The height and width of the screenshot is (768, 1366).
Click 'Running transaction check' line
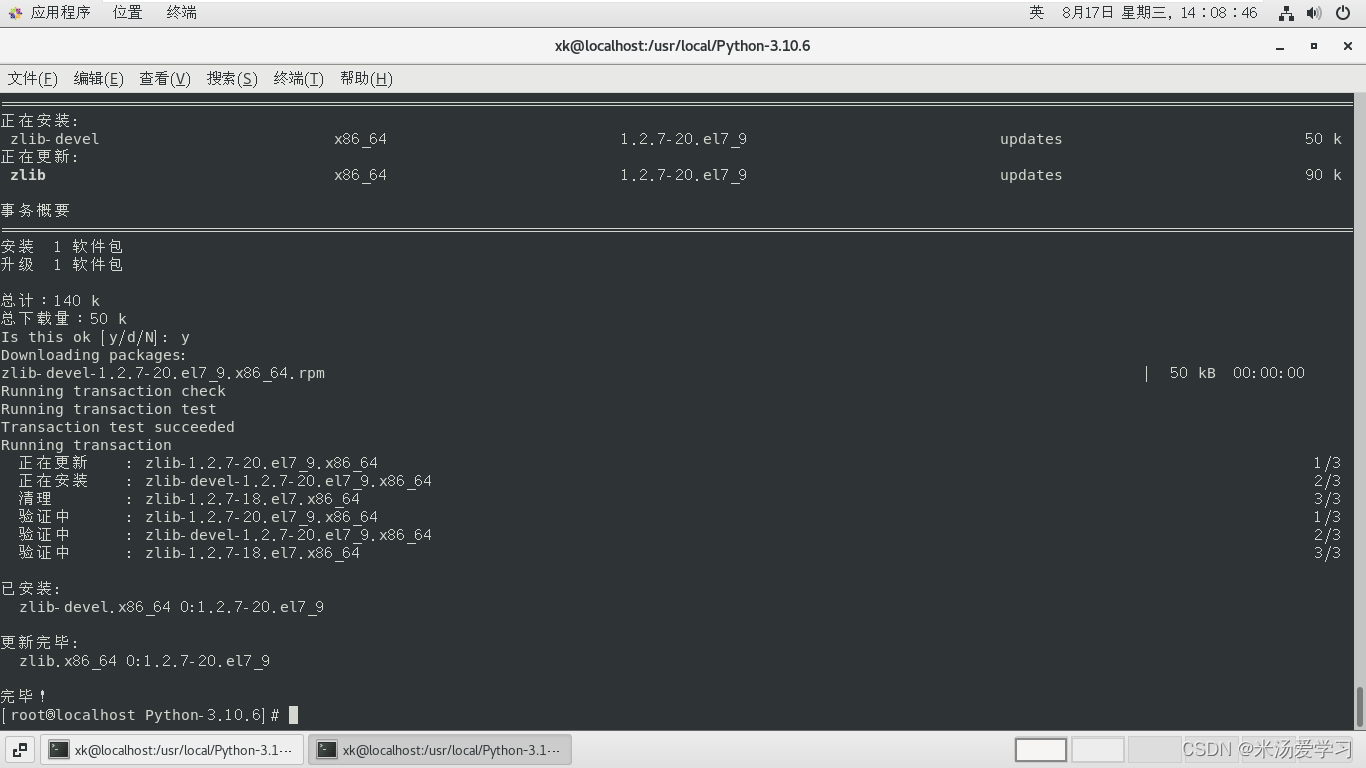click(x=113, y=391)
